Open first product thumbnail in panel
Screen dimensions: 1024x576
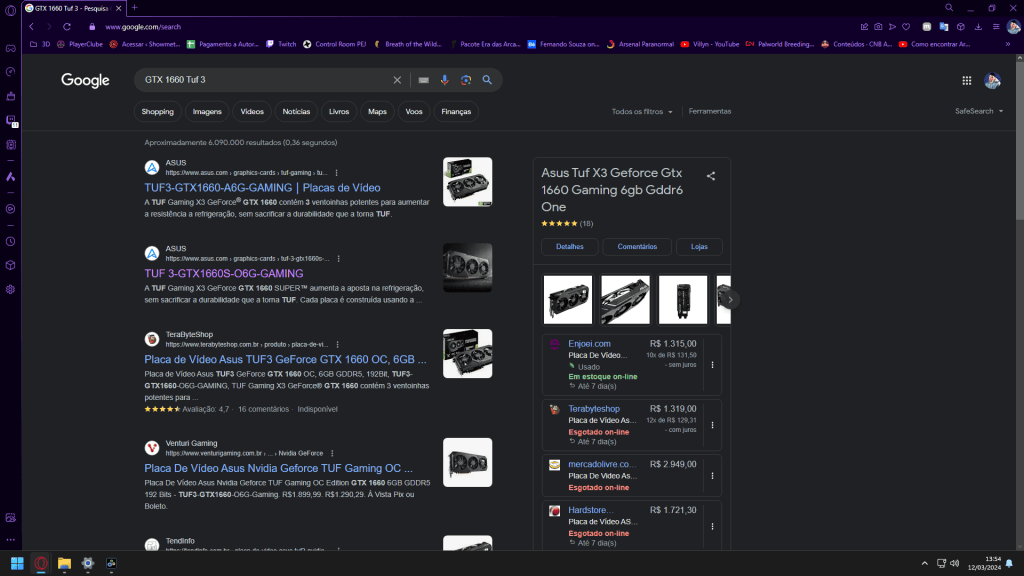coord(568,300)
